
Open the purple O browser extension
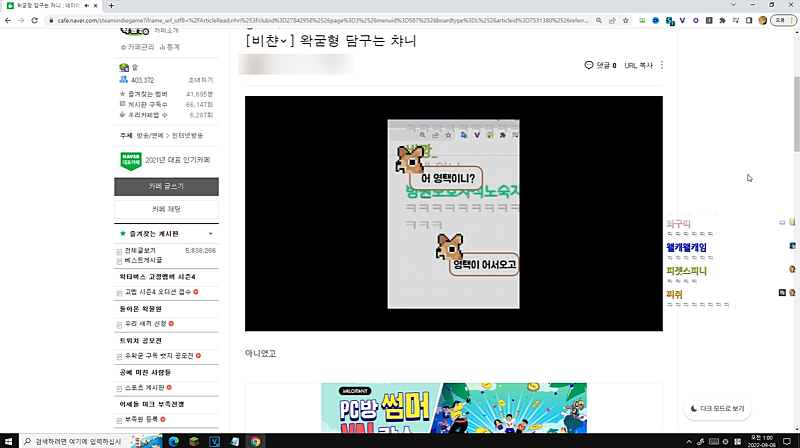(695, 20)
